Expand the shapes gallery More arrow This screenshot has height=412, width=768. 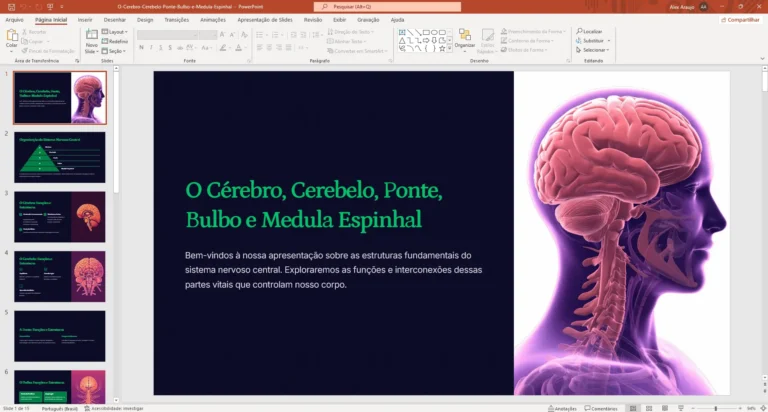point(450,48)
